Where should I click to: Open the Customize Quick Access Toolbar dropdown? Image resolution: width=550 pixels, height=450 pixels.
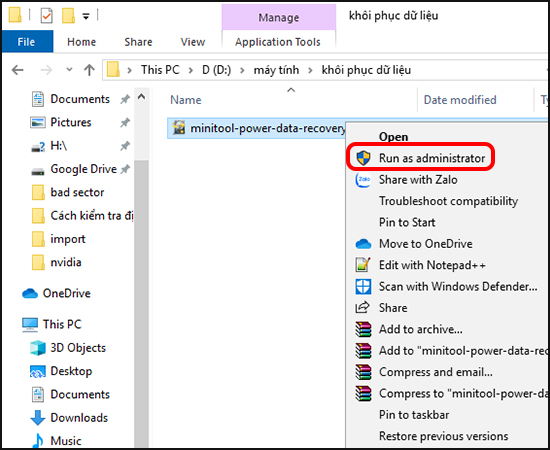[86, 16]
